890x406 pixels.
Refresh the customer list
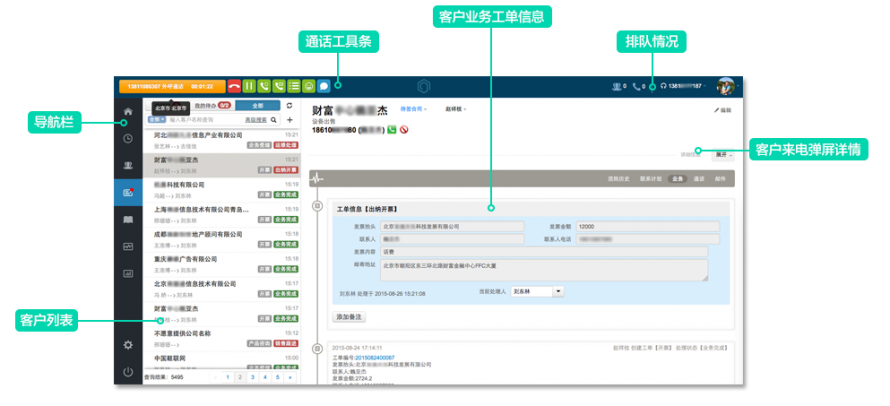coord(289,106)
